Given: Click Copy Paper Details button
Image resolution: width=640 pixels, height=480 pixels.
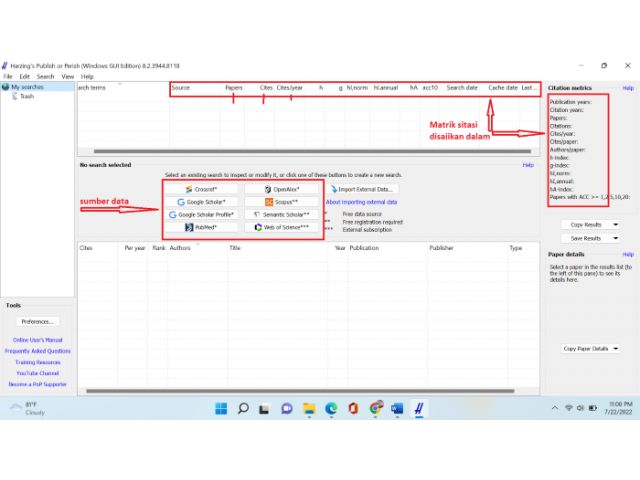Looking at the screenshot, I should 586,349.
